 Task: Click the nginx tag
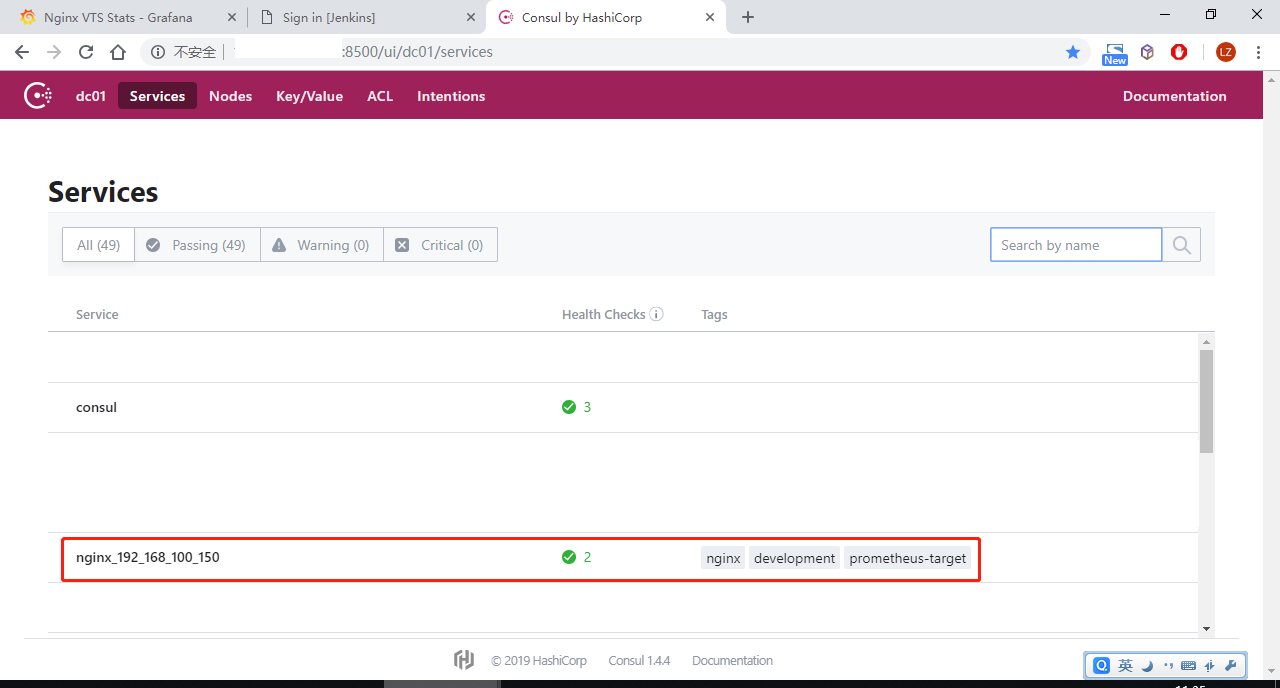point(723,558)
